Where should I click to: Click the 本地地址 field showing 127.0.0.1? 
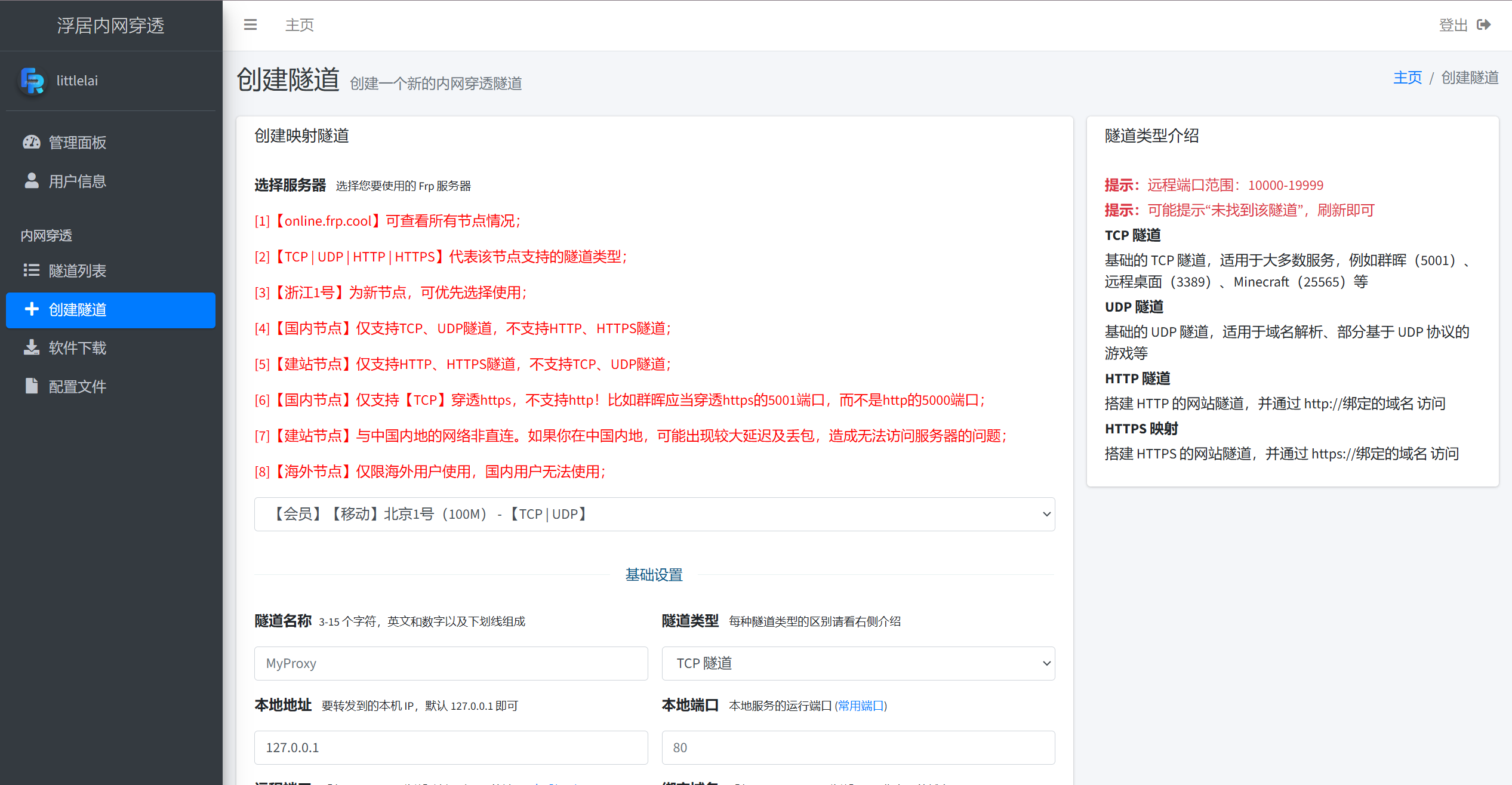[451, 747]
